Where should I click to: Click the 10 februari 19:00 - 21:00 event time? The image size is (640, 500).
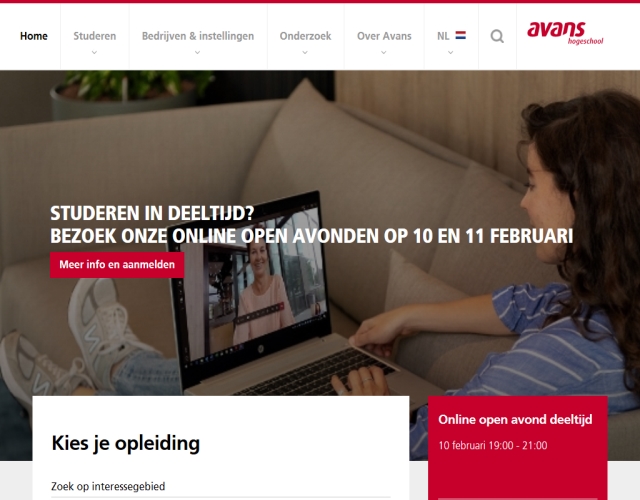point(493,445)
